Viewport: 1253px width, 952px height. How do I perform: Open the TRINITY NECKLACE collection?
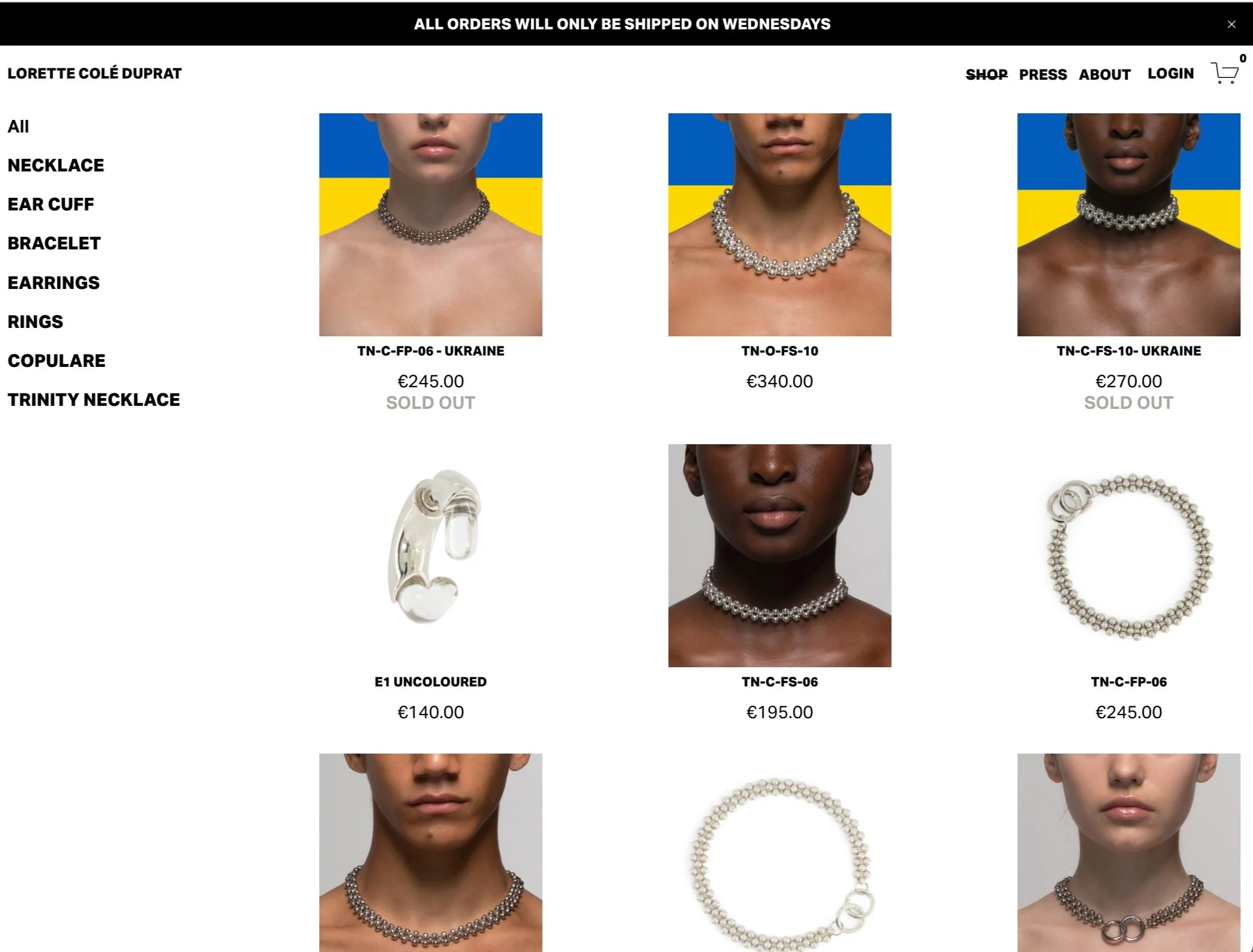(x=94, y=400)
